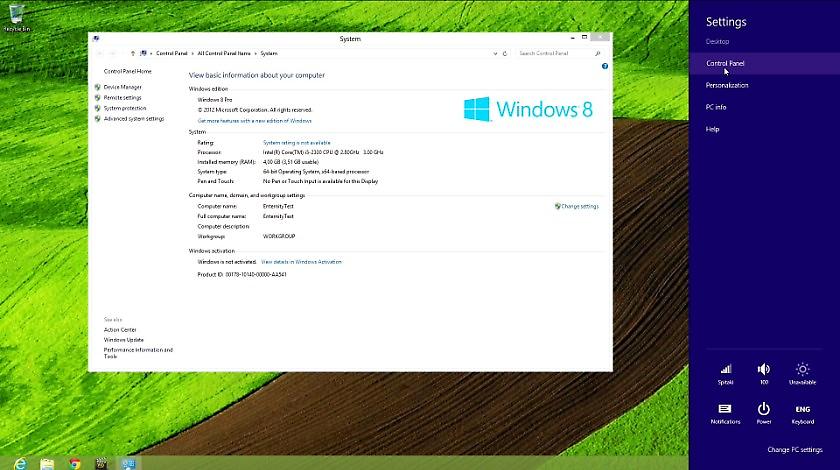The image size is (840, 470).
Task: Open System protection link
Action: click(x=125, y=108)
